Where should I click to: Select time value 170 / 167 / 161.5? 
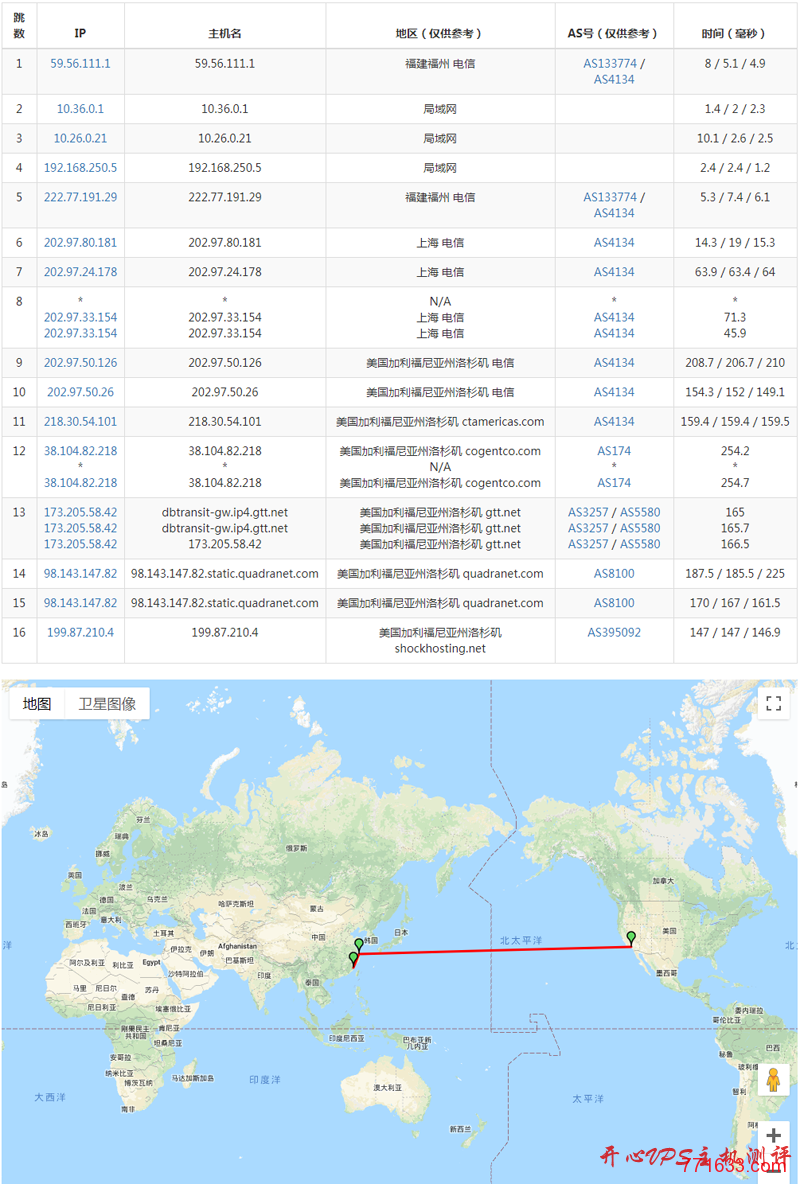click(735, 603)
